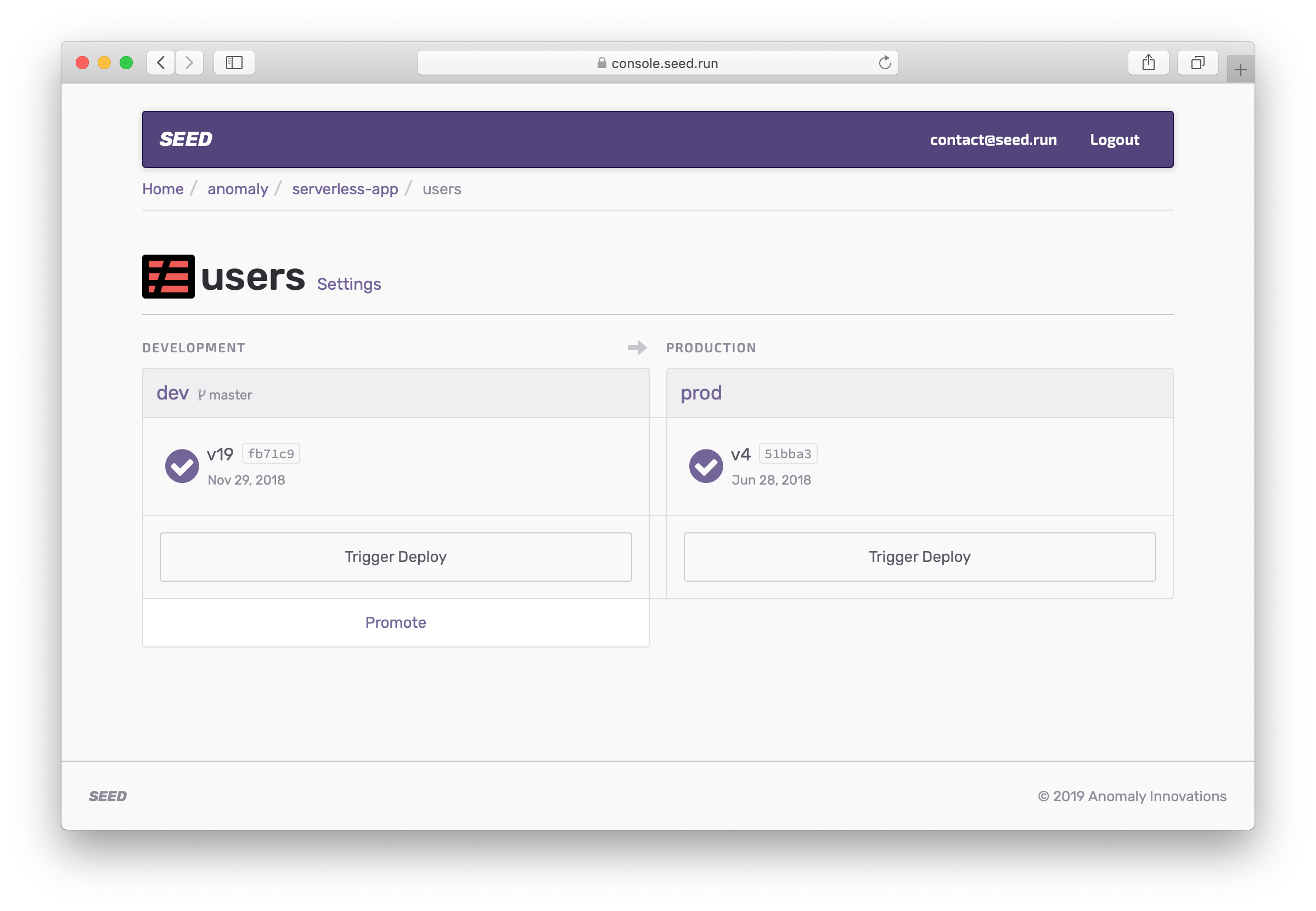Viewport: 1316px width, 911px height.
Task: Open the Safari share menu icon
Action: pyautogui.click(x=1148, y=63)
